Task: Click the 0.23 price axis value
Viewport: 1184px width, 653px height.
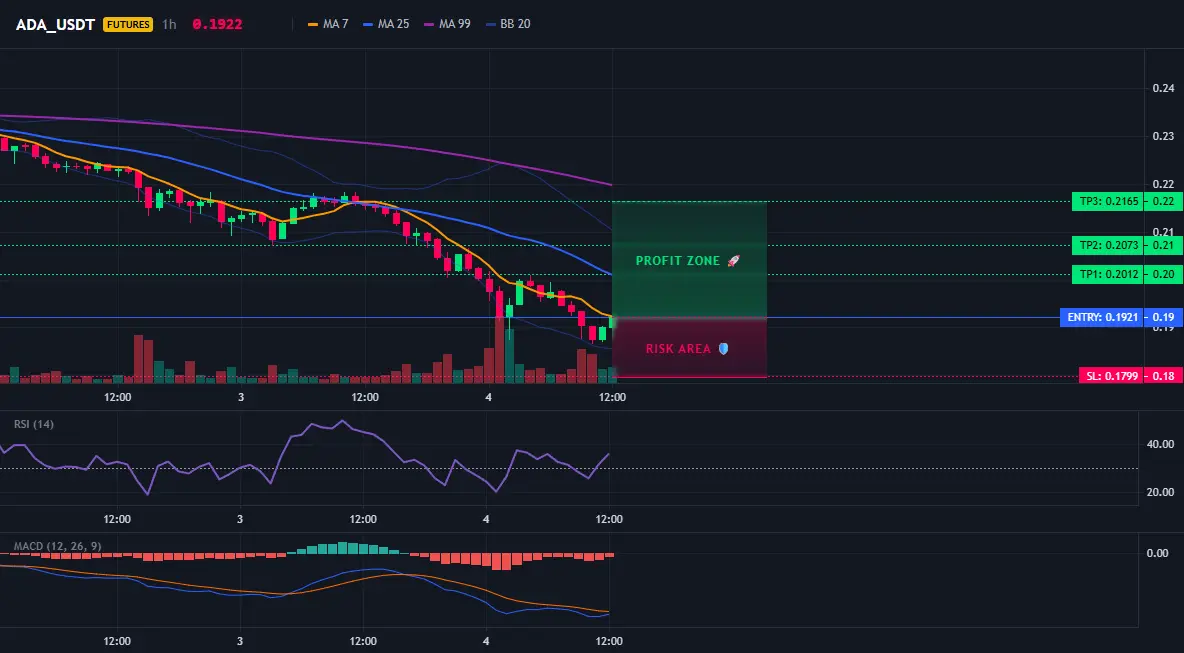Action: tap(1163, 137)
